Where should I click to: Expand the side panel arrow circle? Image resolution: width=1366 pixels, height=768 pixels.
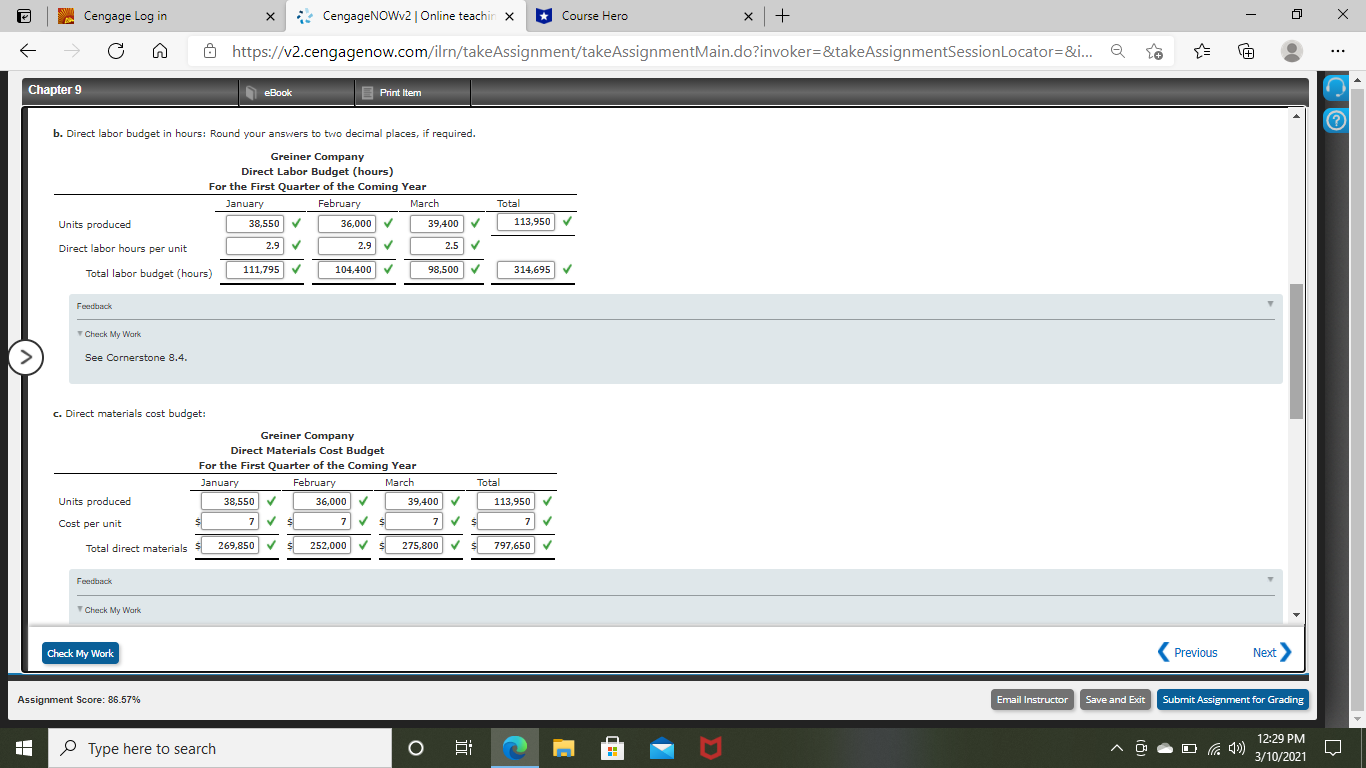coord(25,356)
